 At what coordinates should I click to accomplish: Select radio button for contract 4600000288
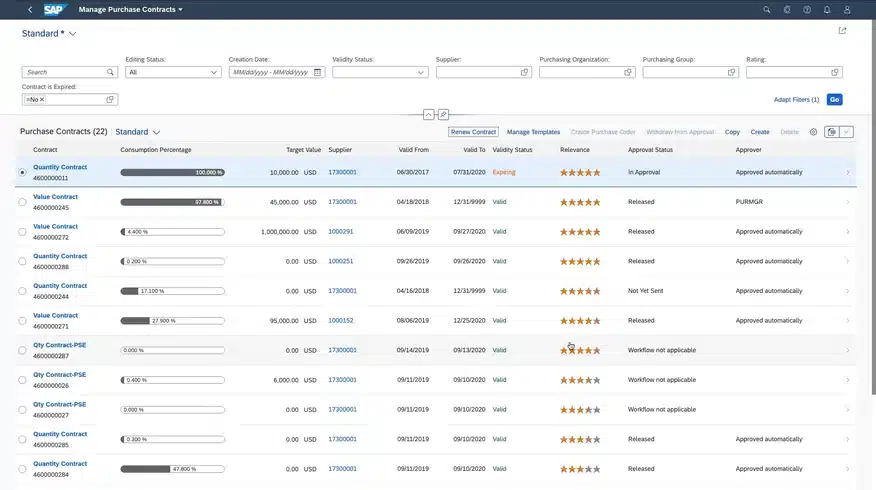tap(22, 261)
